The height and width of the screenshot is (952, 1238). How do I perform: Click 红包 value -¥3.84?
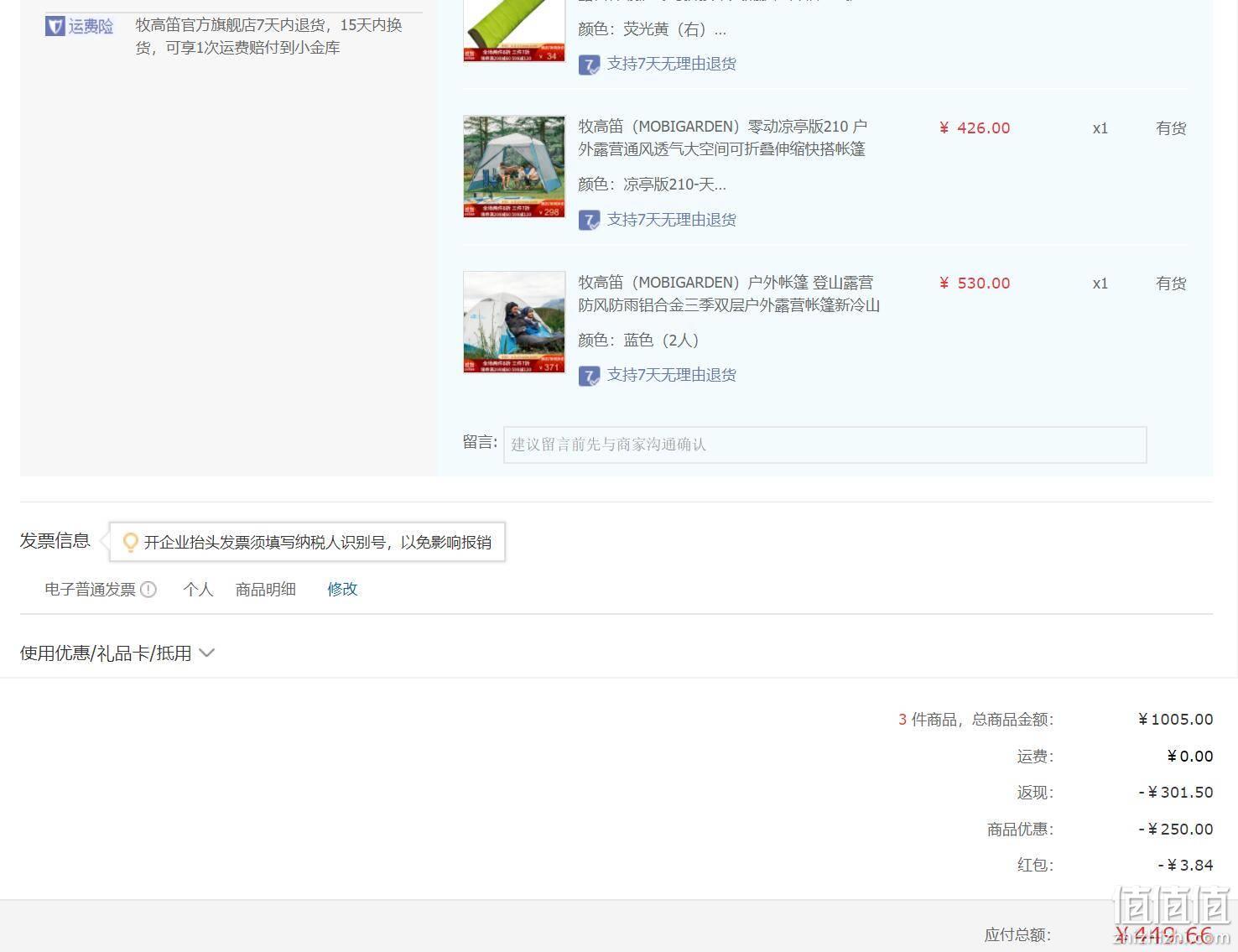click(1185, 865)
